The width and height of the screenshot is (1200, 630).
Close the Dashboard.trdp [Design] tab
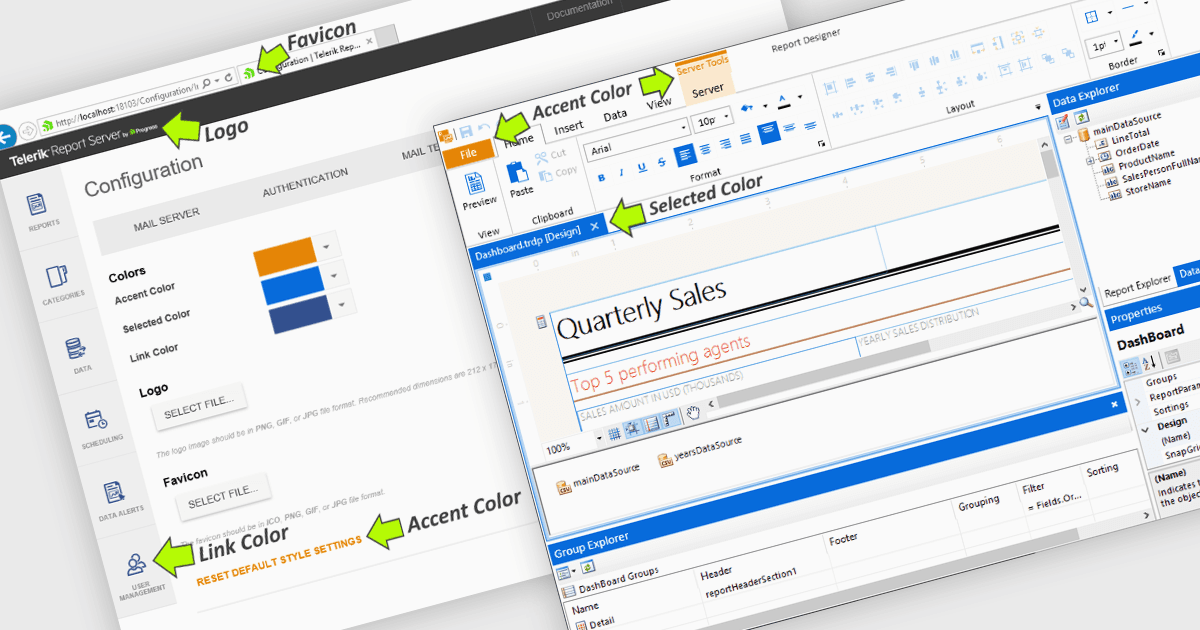[594, 226]
